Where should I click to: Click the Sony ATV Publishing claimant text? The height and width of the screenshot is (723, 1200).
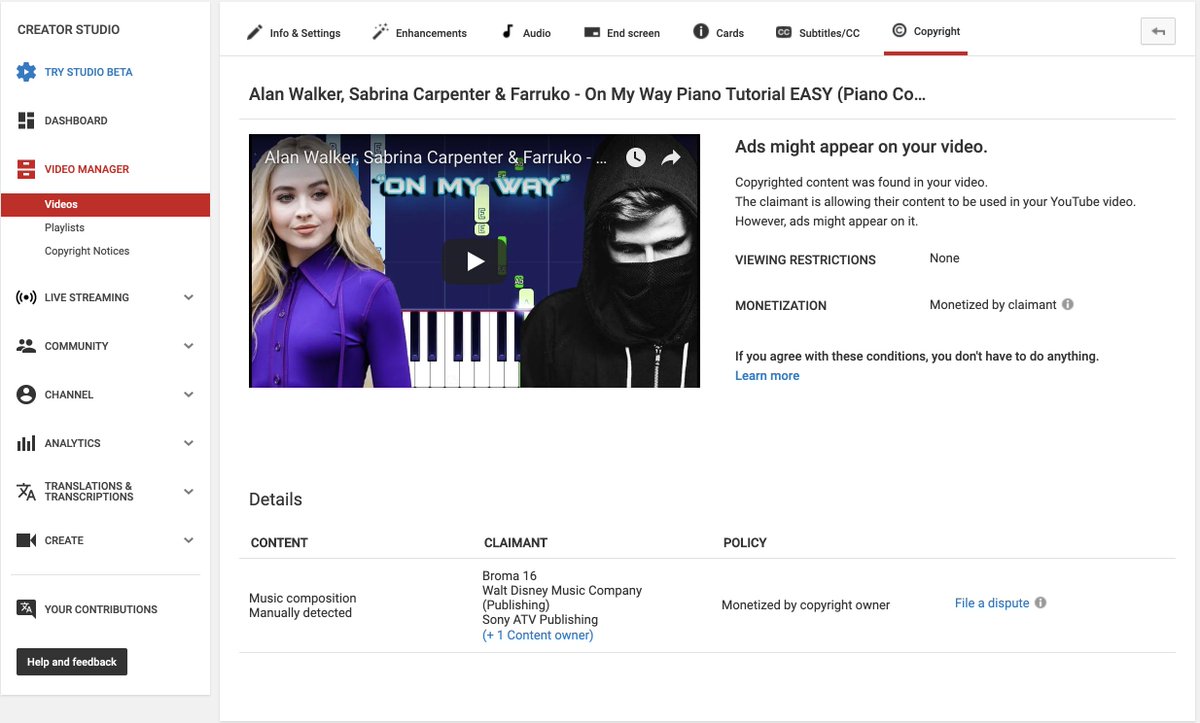click(x=540, y=620)
